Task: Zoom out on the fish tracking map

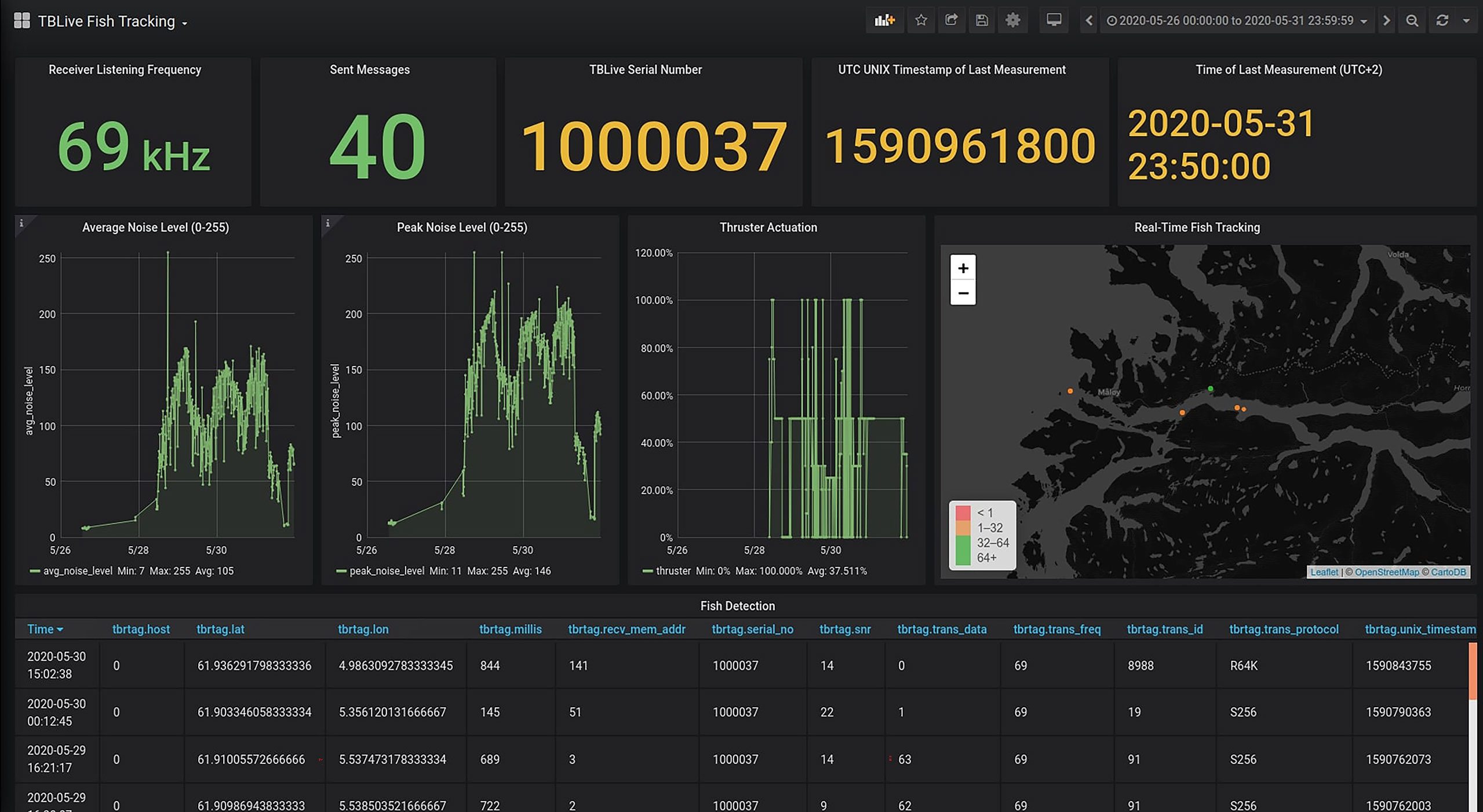Action: (x=963, y=293)
